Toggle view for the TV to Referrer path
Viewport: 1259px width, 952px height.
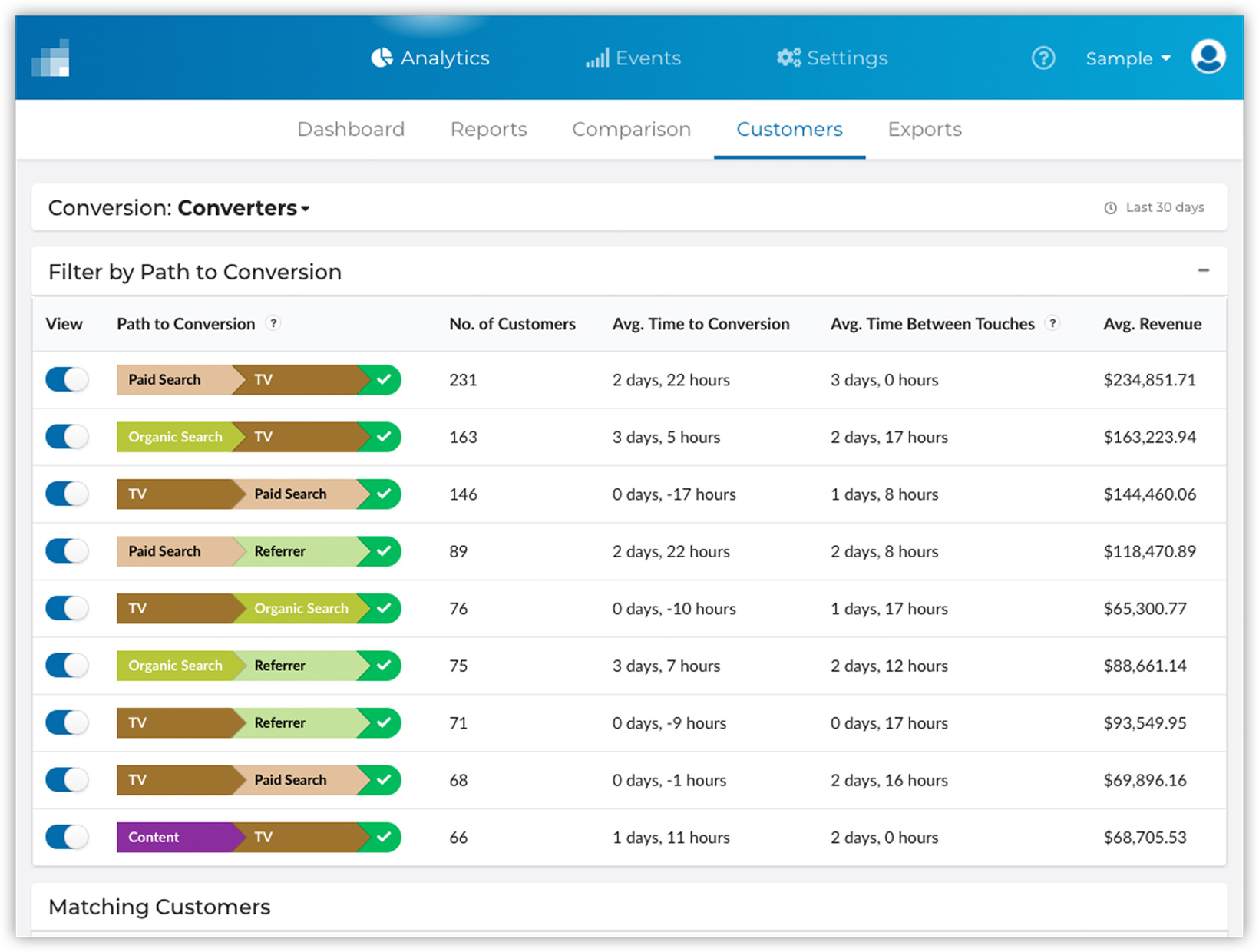coord(67,722)
